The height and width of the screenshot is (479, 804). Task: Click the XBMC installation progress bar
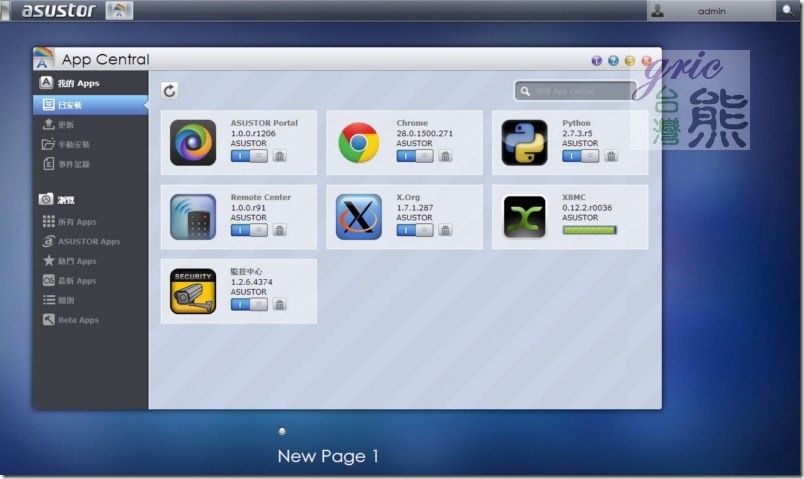(x=589, y=230)
